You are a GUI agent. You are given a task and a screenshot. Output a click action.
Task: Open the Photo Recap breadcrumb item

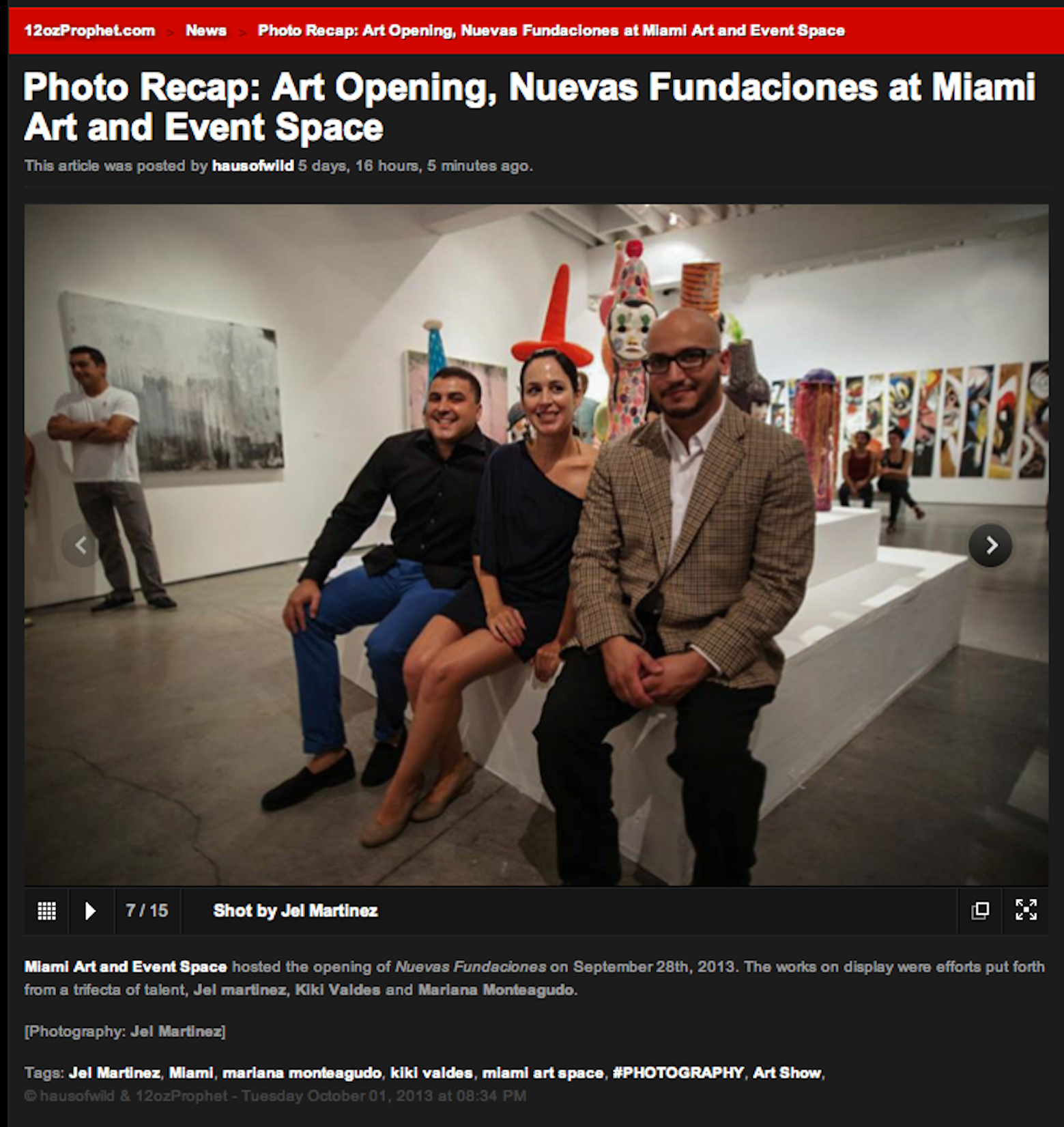[x=551, y=31]
